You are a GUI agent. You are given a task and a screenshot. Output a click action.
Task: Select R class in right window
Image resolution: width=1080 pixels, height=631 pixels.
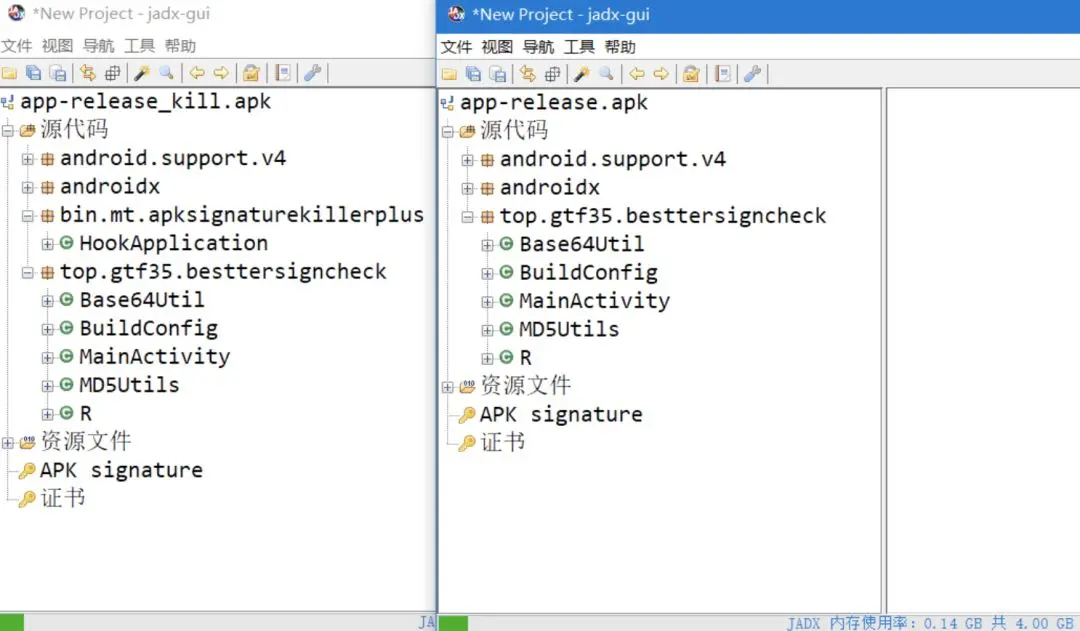(x=526, y=358)
